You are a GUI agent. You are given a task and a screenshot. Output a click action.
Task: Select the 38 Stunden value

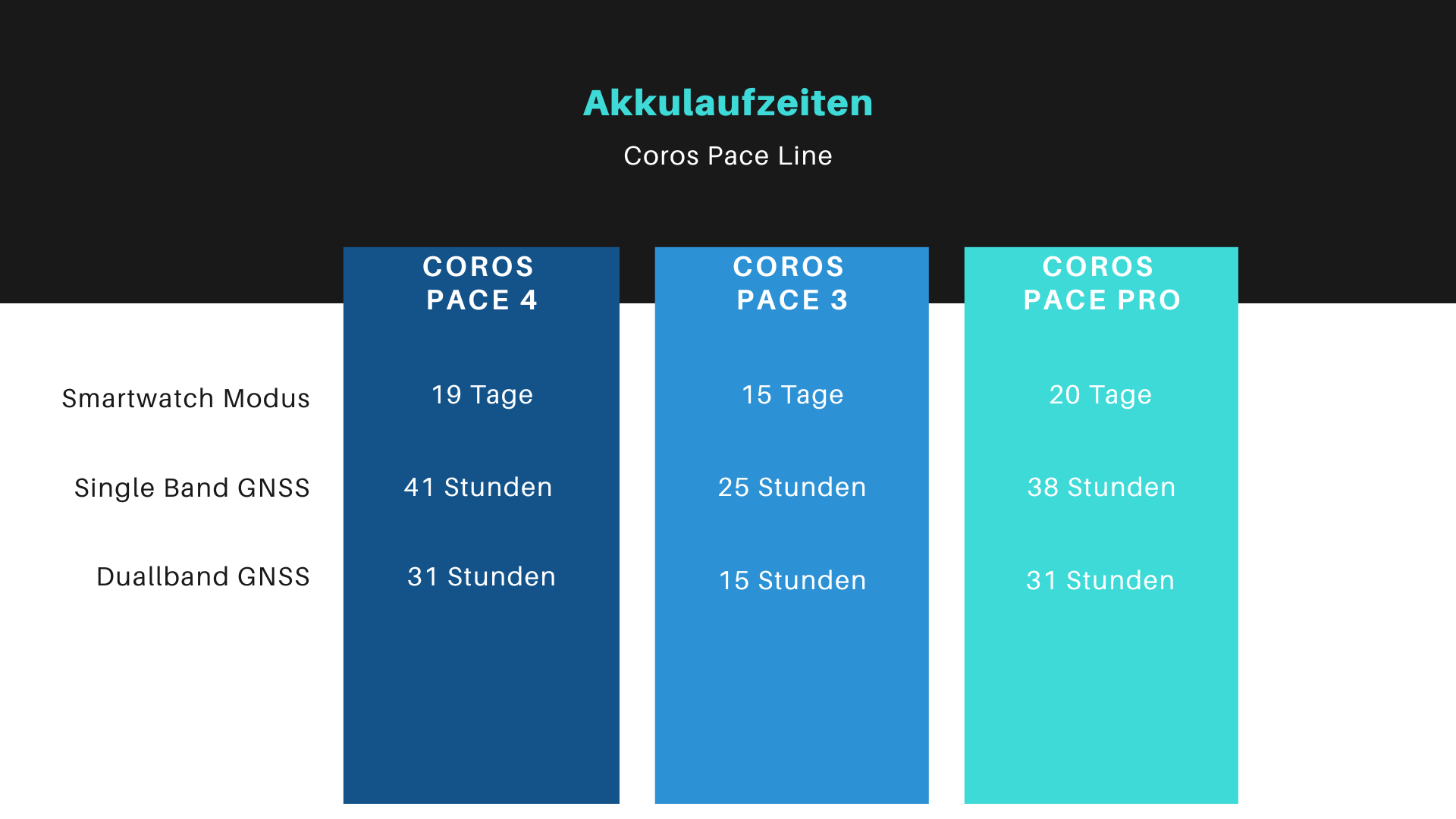[1101, 488]
